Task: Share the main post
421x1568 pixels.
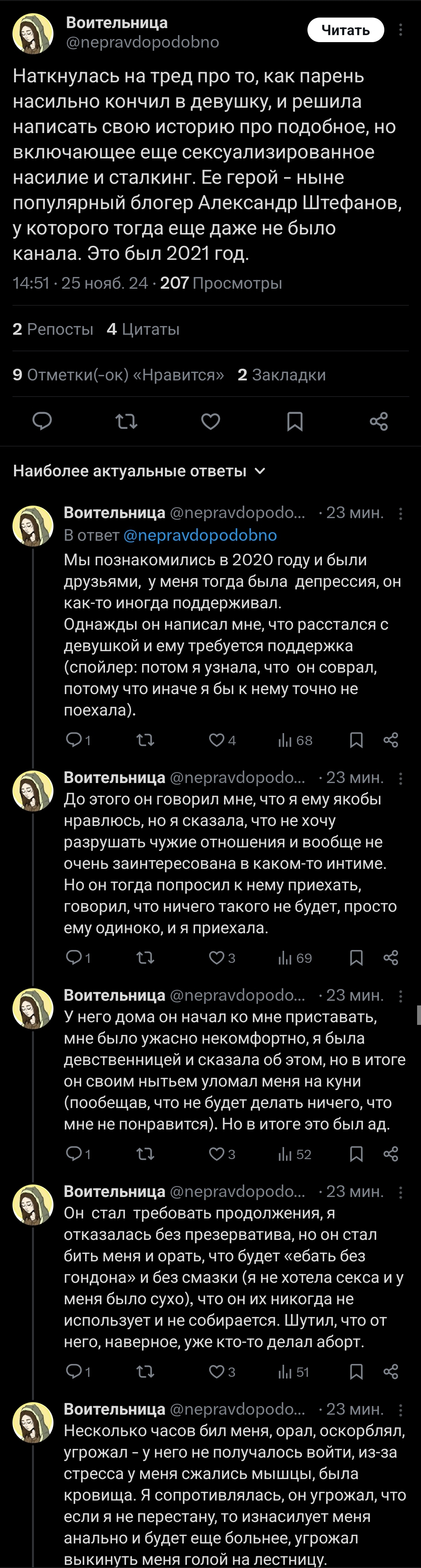Action: click(378, 421)
